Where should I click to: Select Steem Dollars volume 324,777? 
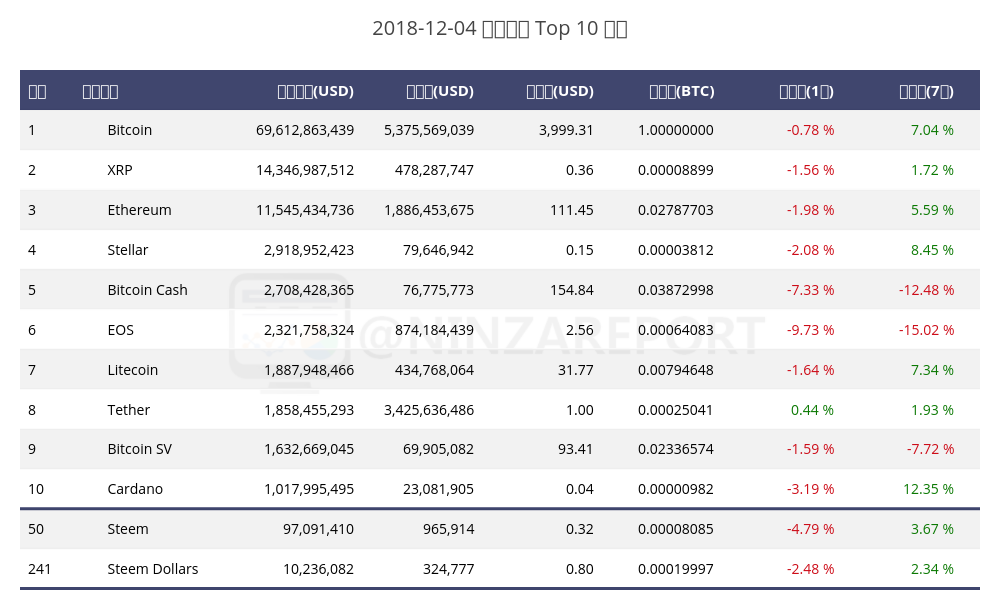pyautogui.click(x=448, y=569)
